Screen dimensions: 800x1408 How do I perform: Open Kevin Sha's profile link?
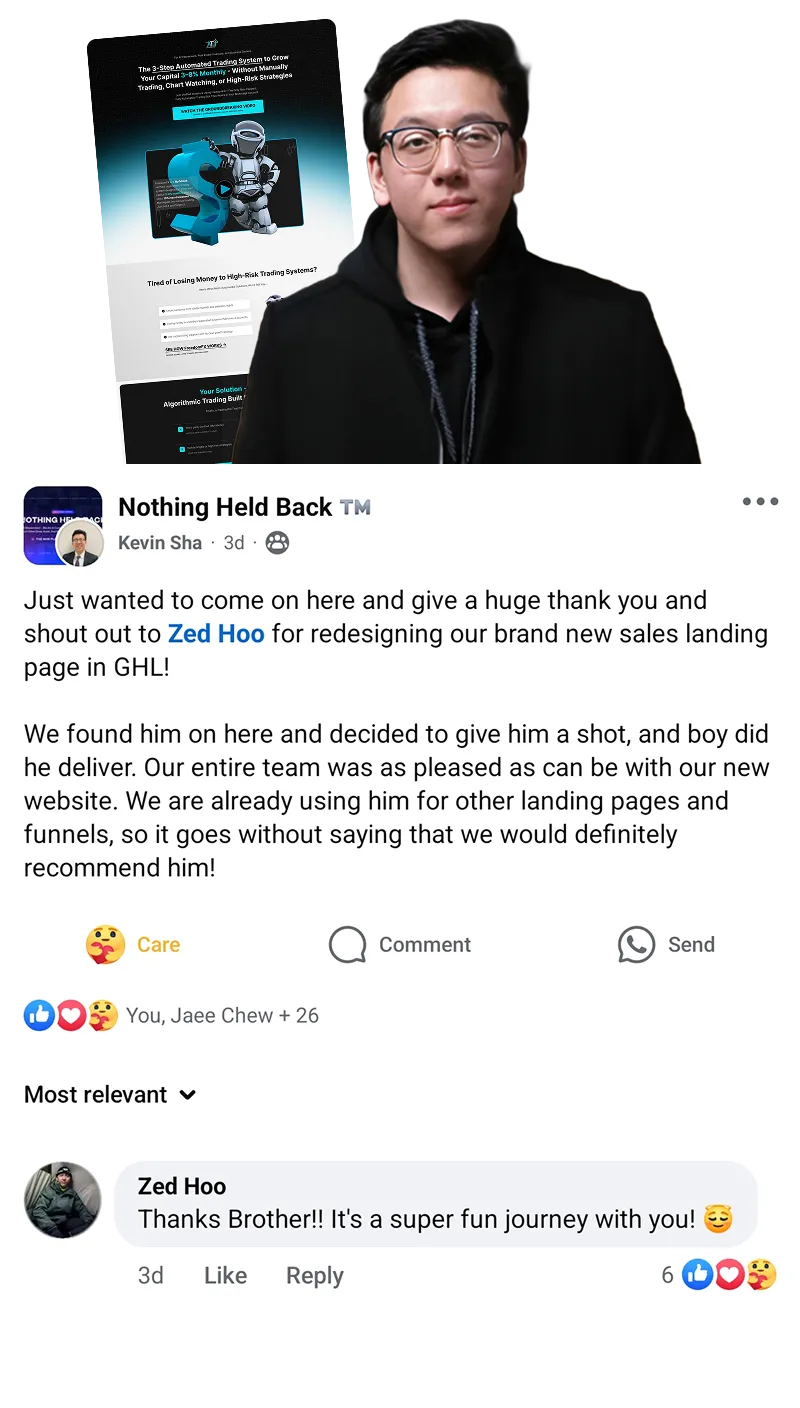point(160,543)
